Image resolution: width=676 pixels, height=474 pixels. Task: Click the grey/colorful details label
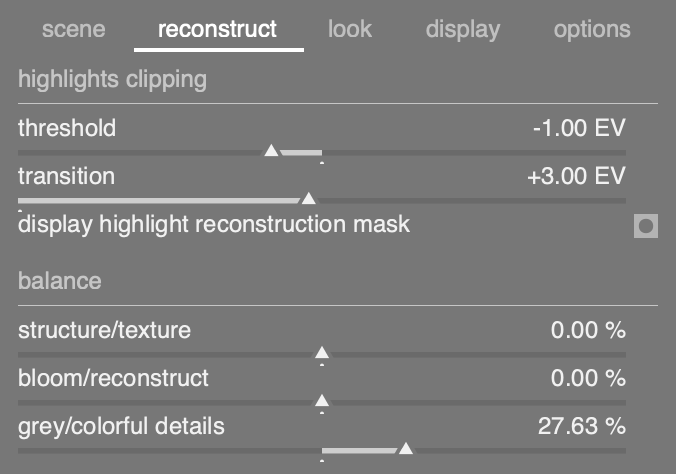(x=121, y=426)
